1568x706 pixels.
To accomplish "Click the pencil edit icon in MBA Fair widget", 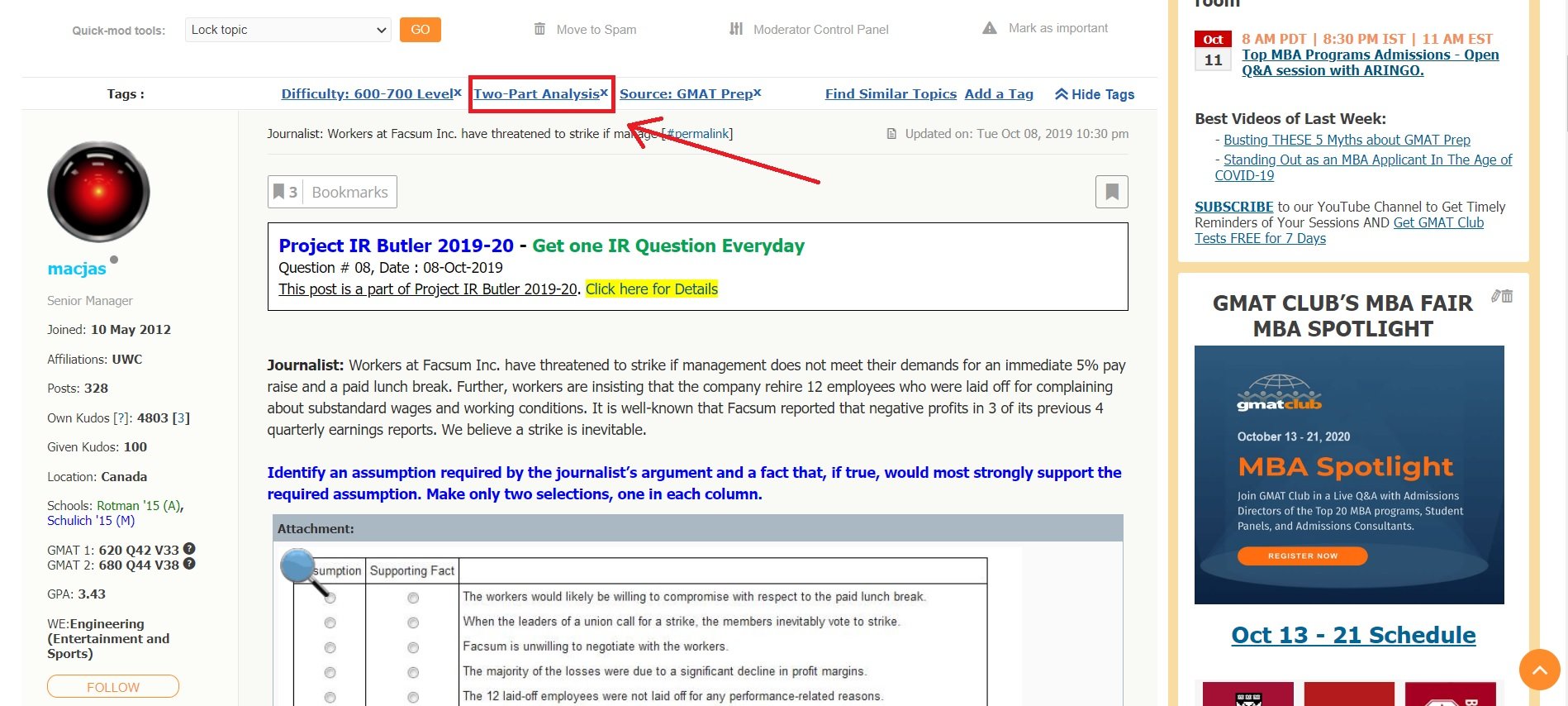I will (x=1495, y=296).
